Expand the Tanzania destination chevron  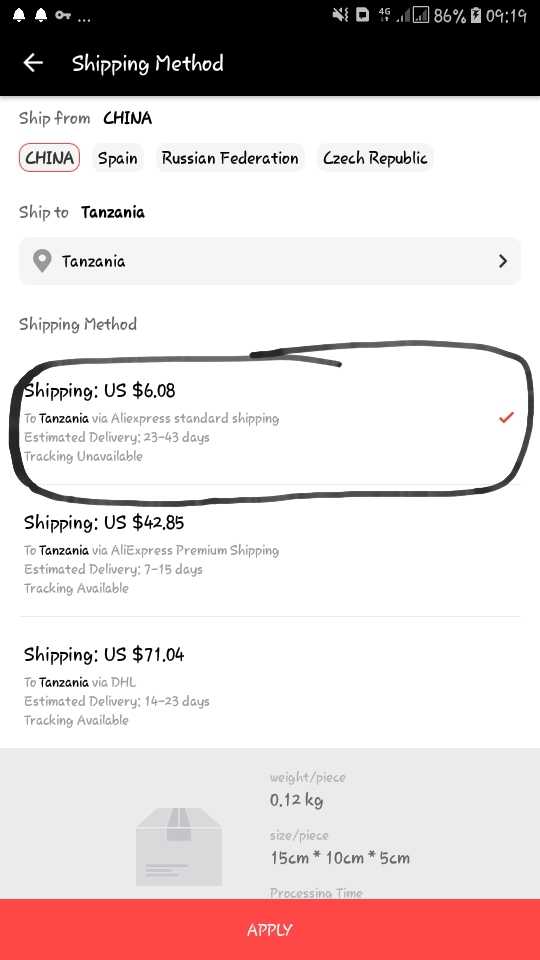(x=503, y=261)
